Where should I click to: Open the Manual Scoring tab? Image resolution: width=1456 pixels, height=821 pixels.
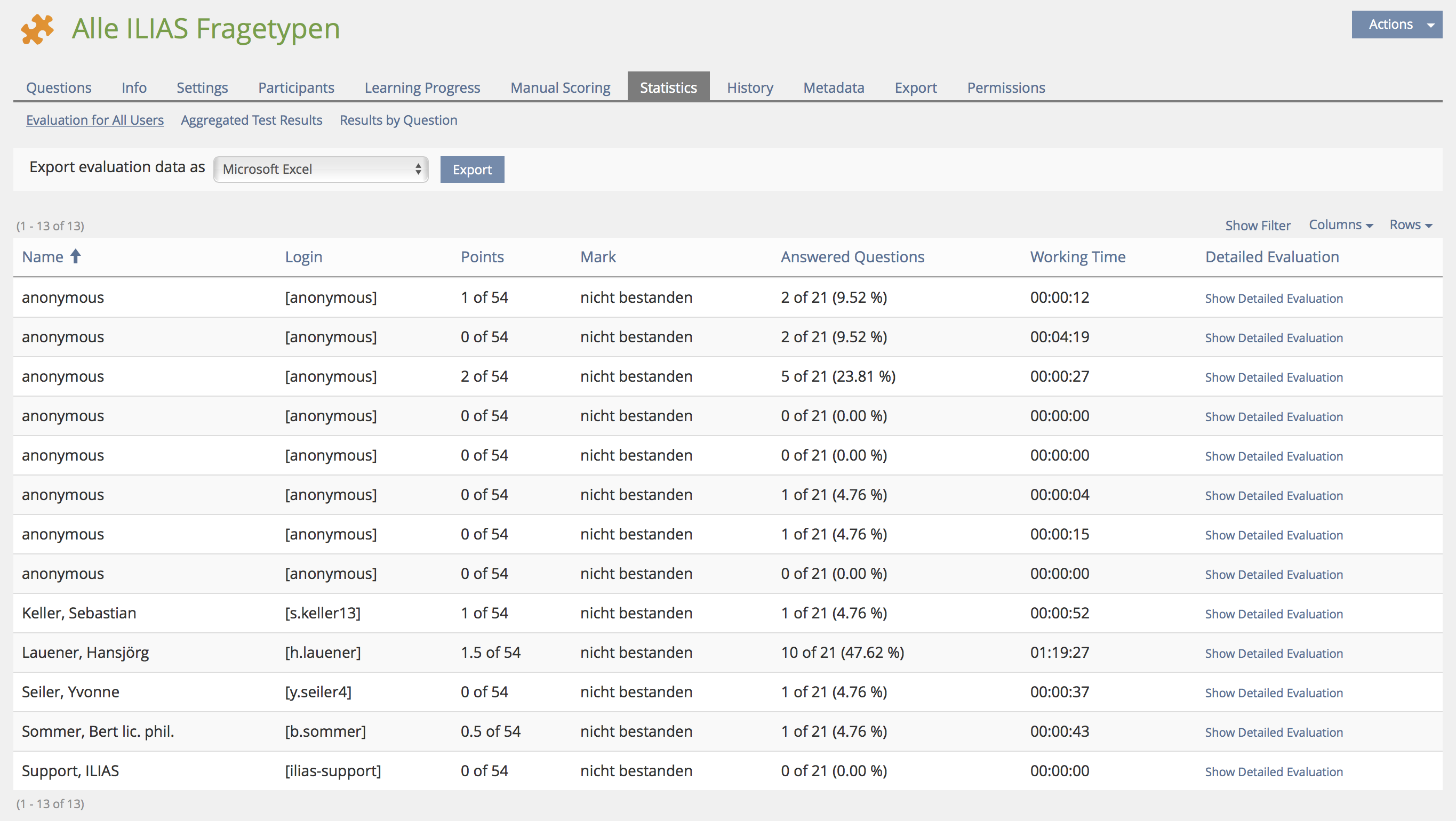point(559,87)
